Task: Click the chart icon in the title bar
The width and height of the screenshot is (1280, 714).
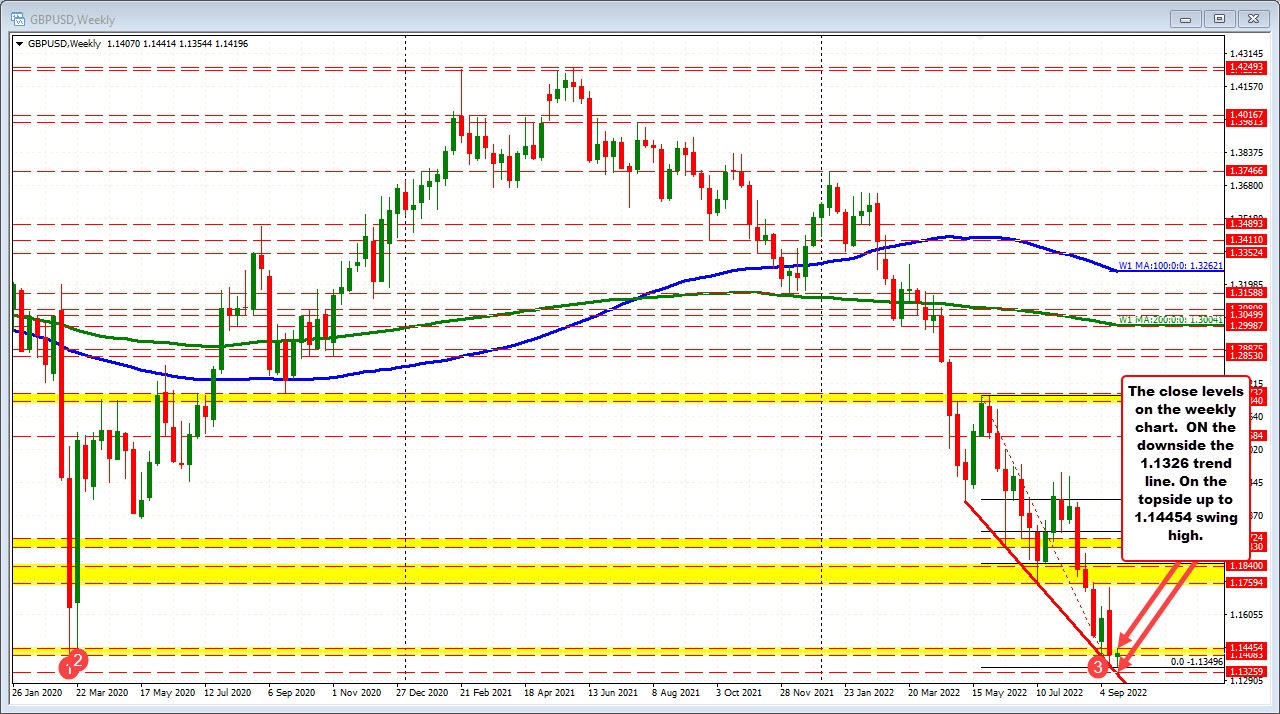Action: pos(18,18)
